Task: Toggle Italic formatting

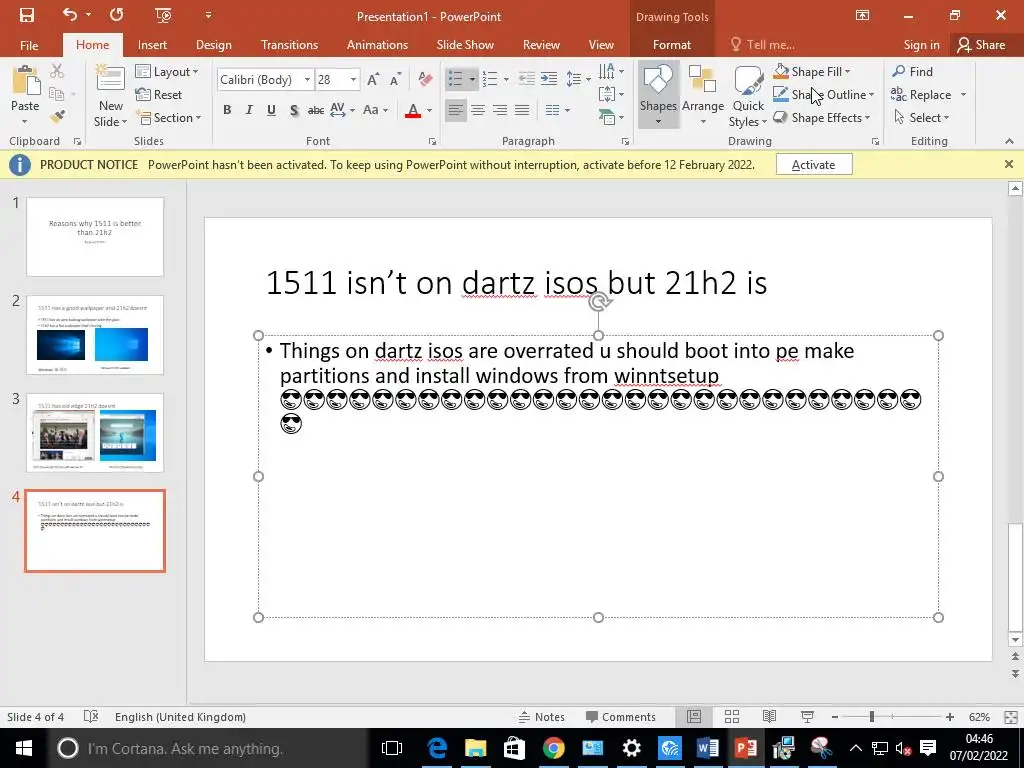Action: click(x=249, y=110)
